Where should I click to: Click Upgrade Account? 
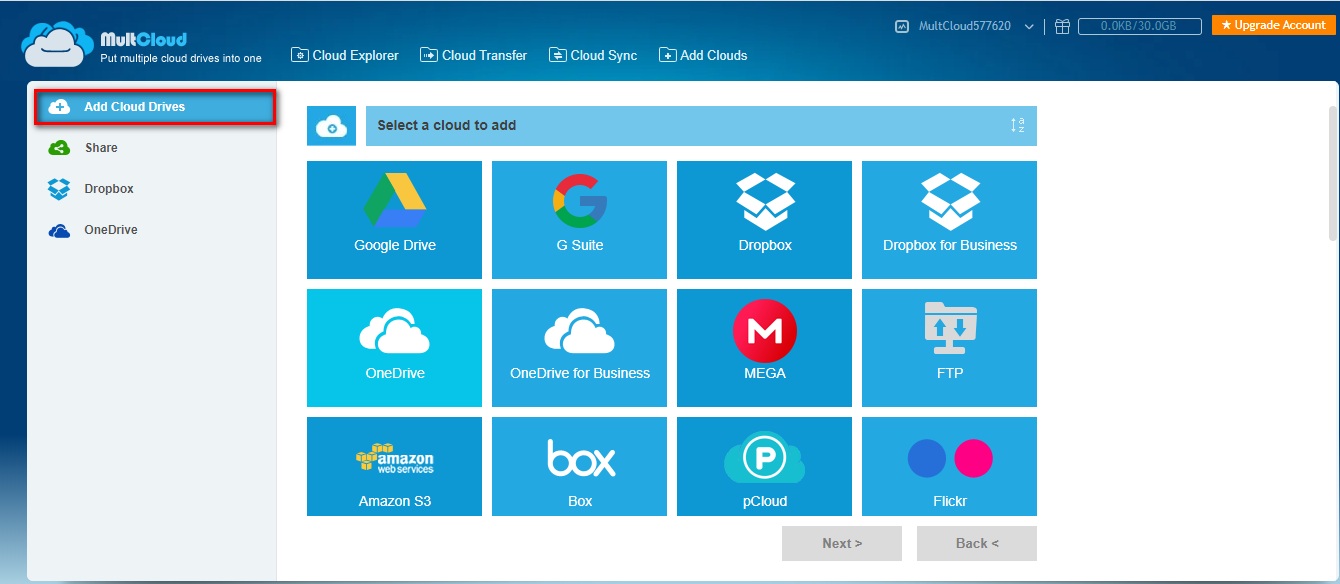[x=1272, y=24]
